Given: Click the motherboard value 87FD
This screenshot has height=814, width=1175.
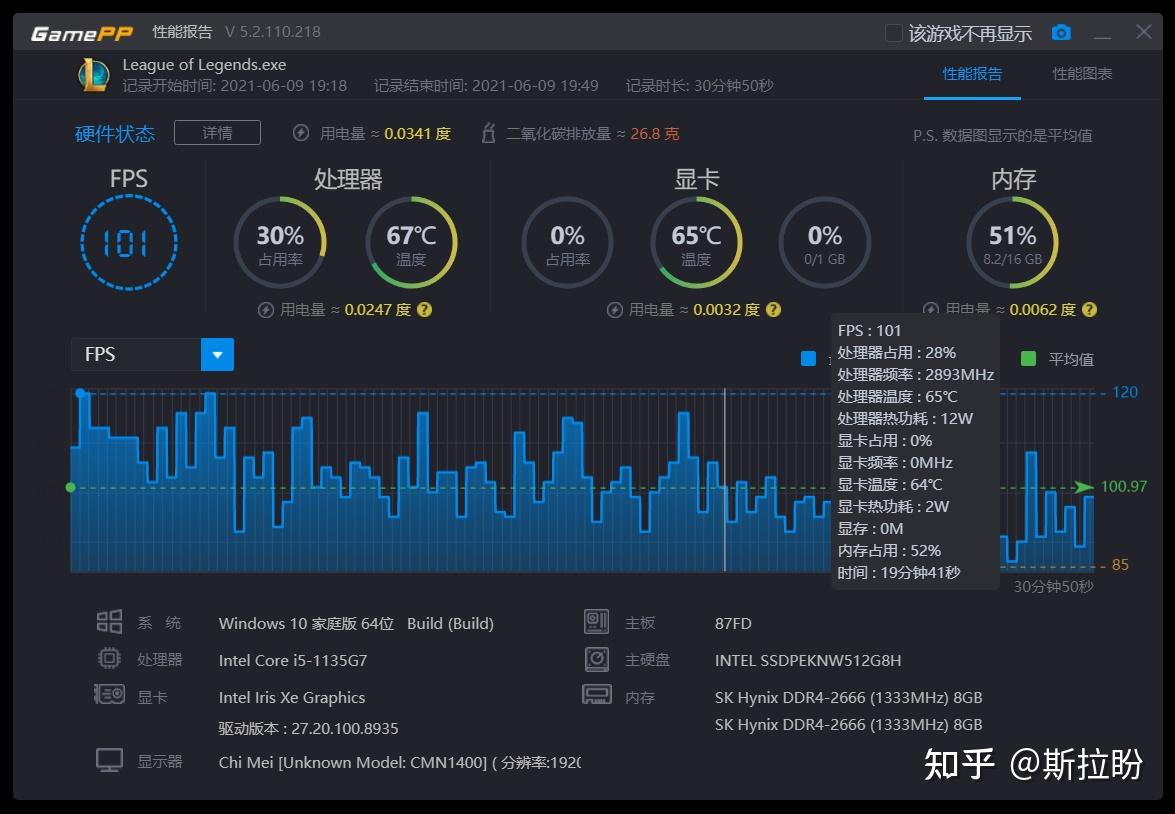Looking at the screenshot, I should [733, 624].
